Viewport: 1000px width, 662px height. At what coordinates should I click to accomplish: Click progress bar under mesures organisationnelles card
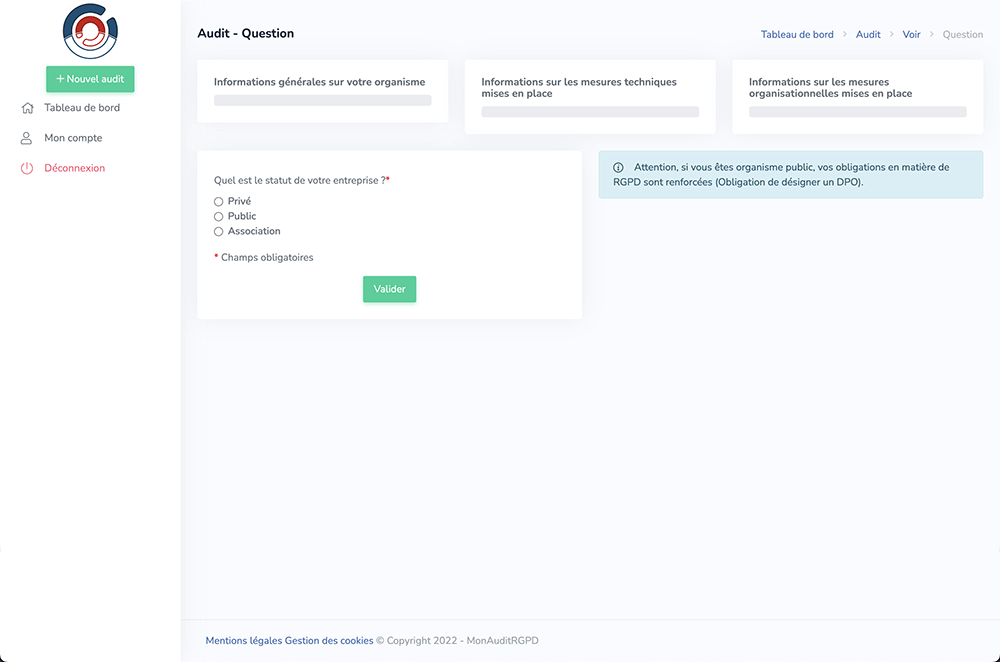point(857,112)
